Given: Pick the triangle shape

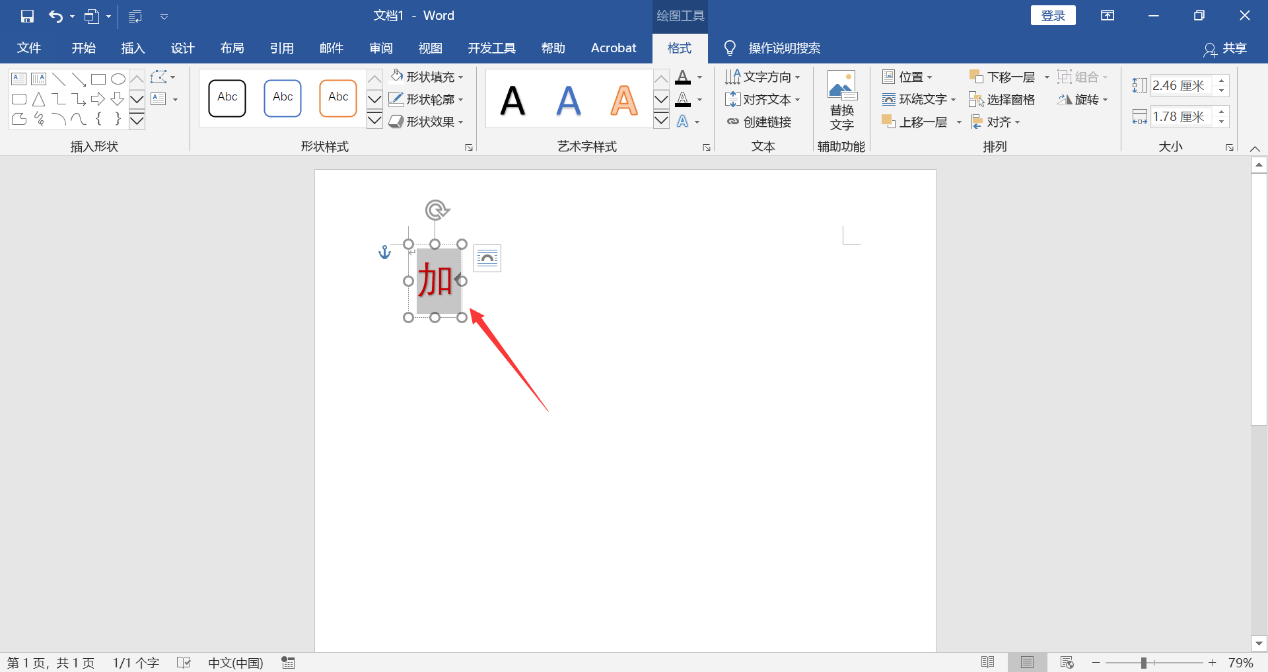Looking at the screenshot, I should [38, 99].
